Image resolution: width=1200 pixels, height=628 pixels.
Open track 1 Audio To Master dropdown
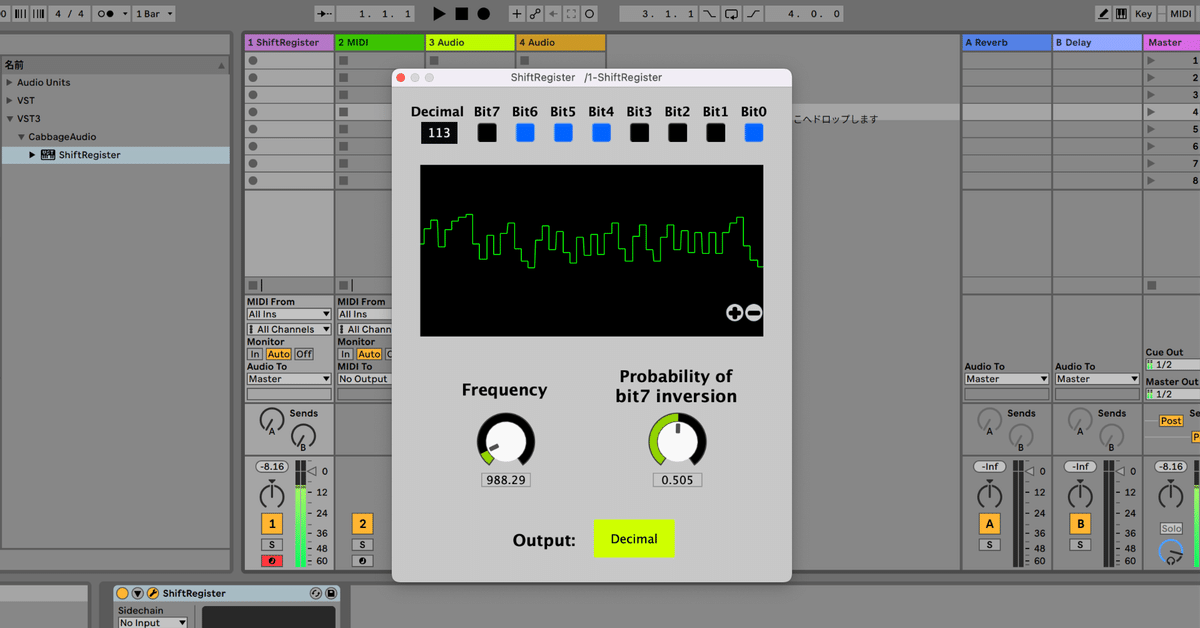pyautogui.click(x=289, y=379)
